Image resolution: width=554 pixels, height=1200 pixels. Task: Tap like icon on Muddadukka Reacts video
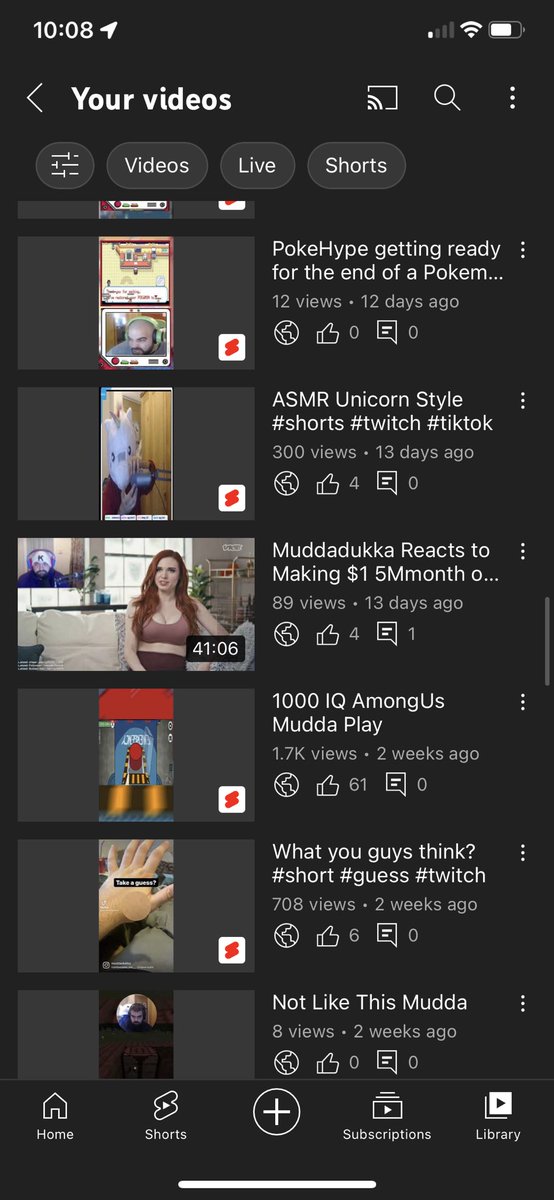pyautogui.click(x=328, y=634)
